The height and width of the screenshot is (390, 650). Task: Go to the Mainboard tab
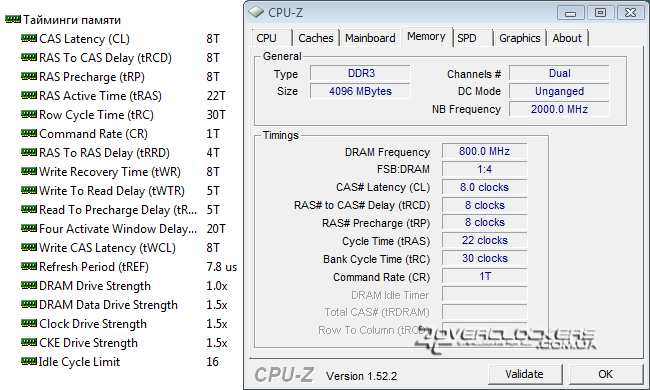[370, 38]
